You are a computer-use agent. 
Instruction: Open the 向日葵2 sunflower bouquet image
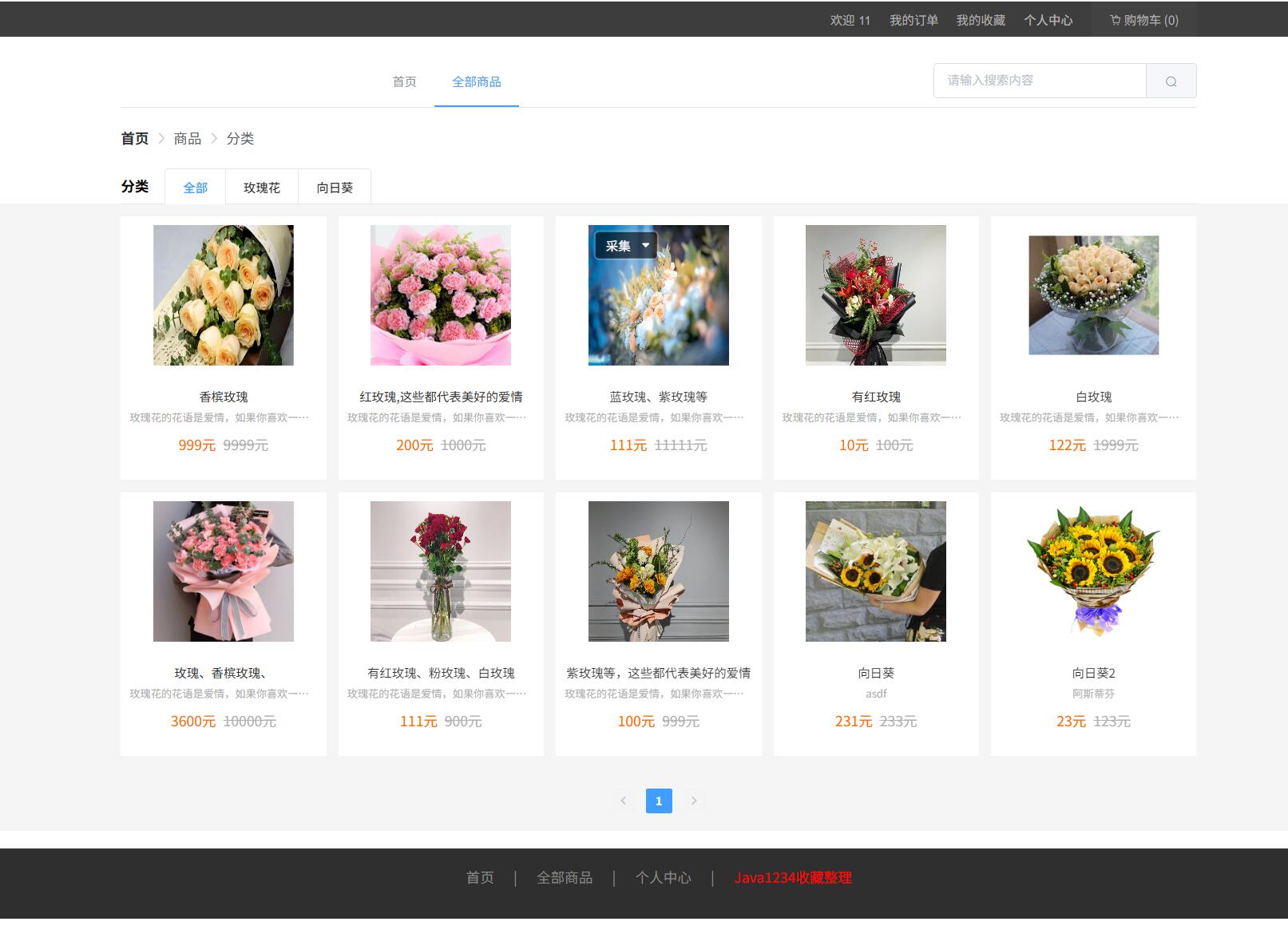pos(1094,571)
